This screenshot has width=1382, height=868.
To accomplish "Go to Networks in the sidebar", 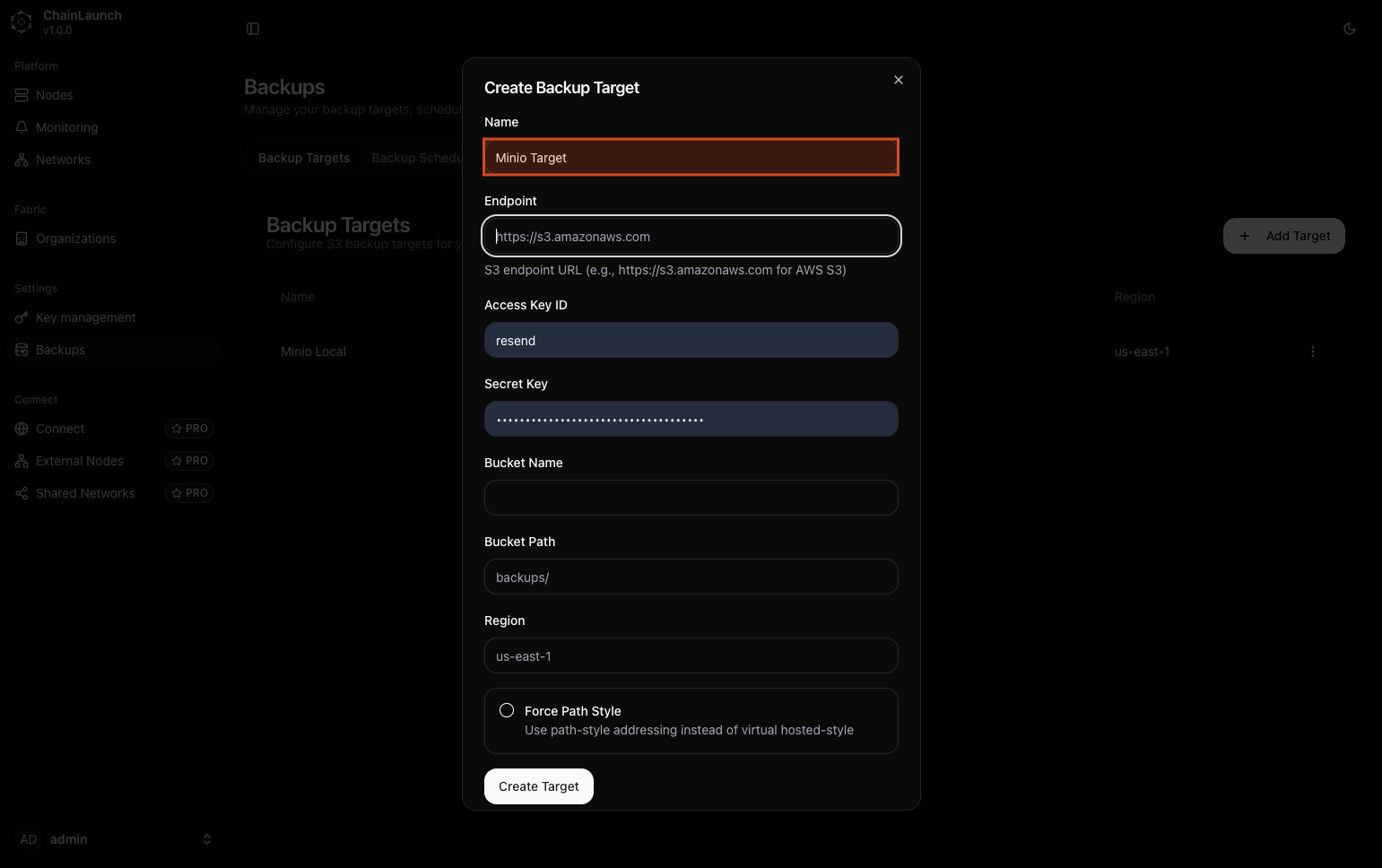I will (63, 160).
